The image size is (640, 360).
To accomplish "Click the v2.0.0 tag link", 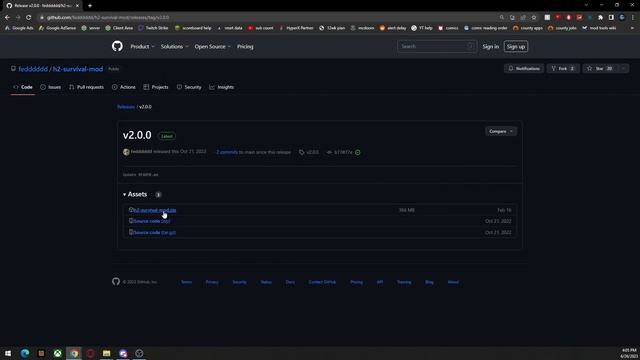I will point(309,152).
